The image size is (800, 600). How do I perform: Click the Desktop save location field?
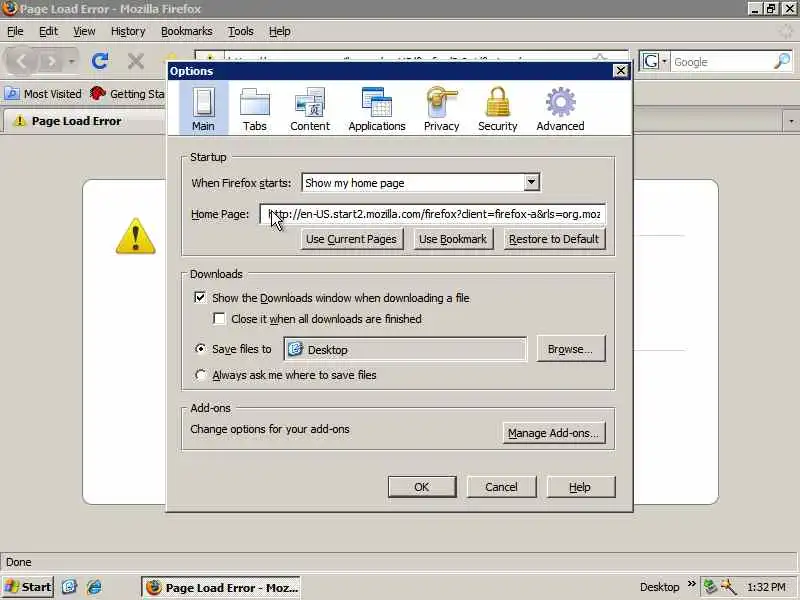[406, 349]
